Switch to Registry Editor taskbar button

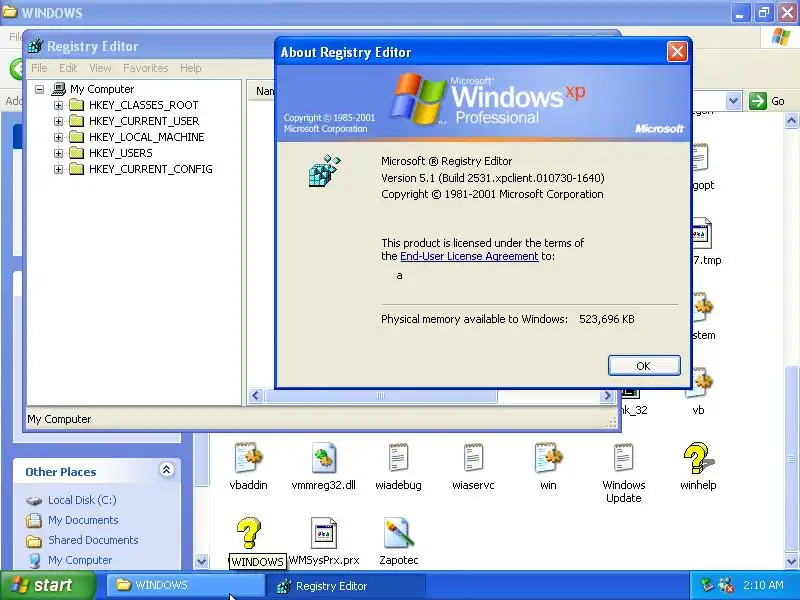tap(346, 586)
